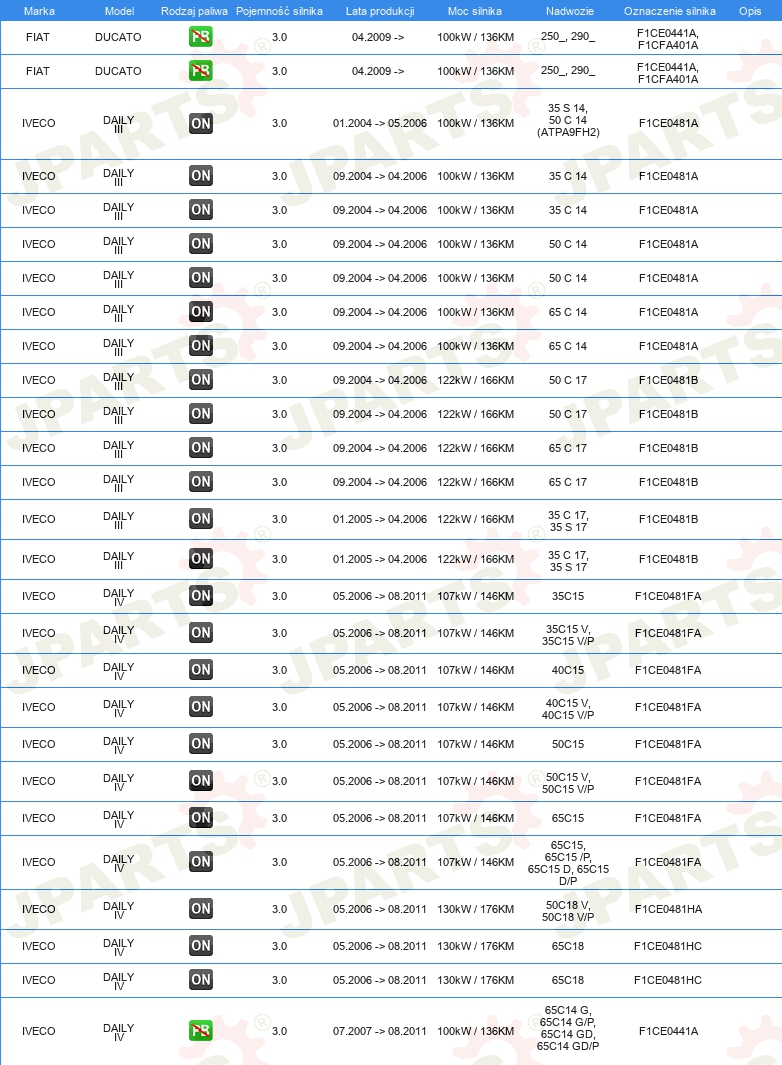Select F1CE0481FA in the 50C15 V, 50C15 V/P row

669,781
